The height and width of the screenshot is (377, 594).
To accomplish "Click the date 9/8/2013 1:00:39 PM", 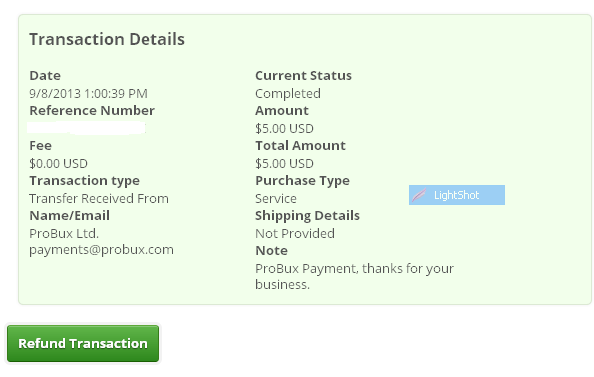I will (88, 94).
